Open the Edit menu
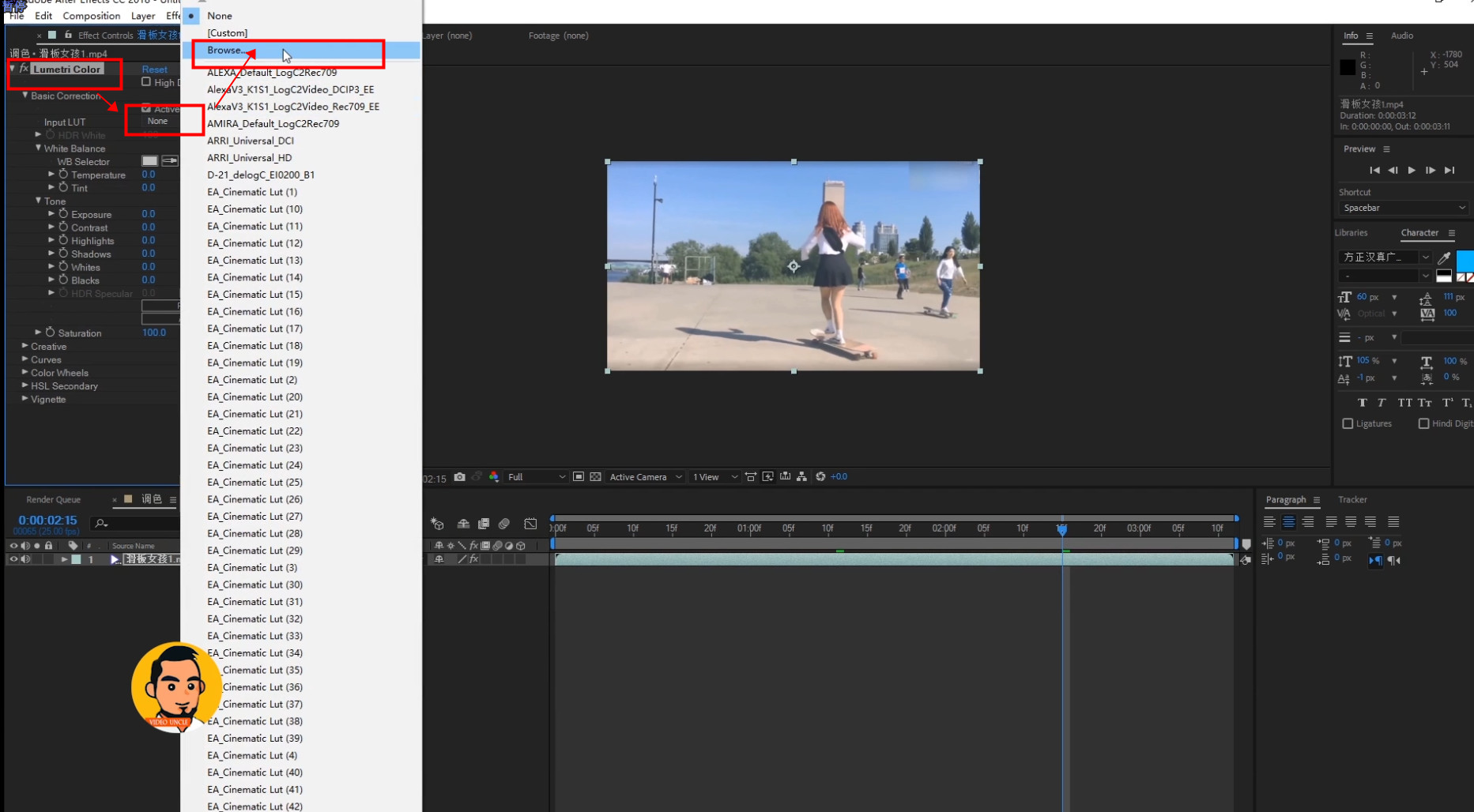Screen dimensions: 1474x812 coord(43,16)
